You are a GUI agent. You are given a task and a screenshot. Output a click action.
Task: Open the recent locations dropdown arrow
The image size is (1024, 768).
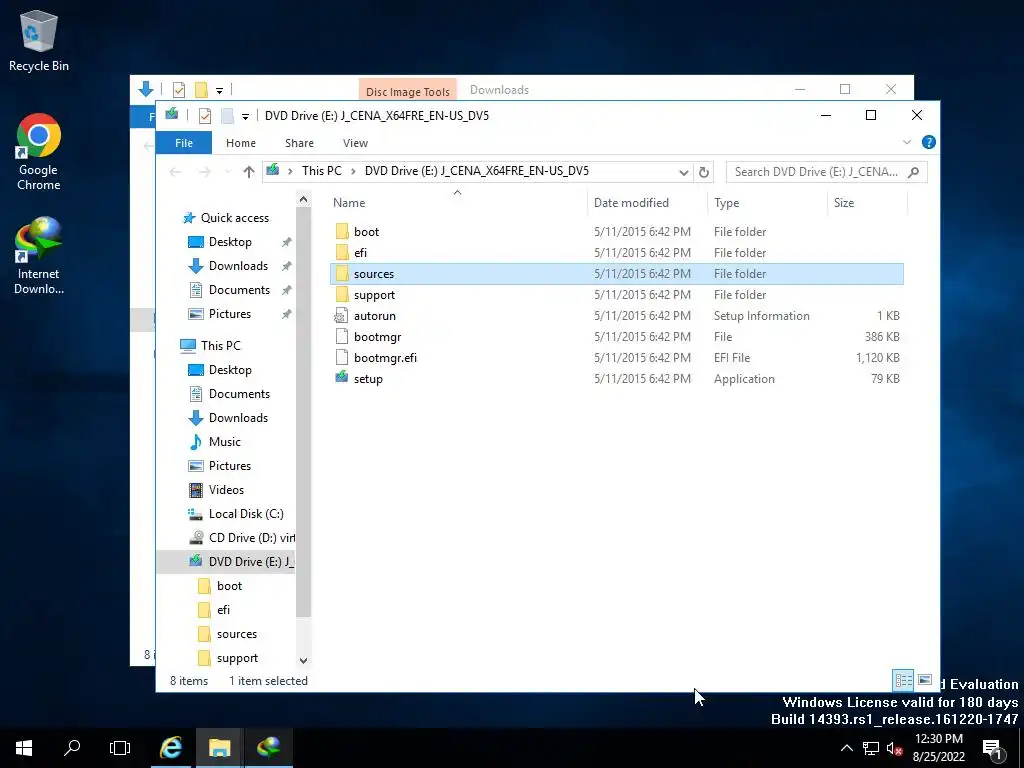pyautogui.click(x=228, y=172)
